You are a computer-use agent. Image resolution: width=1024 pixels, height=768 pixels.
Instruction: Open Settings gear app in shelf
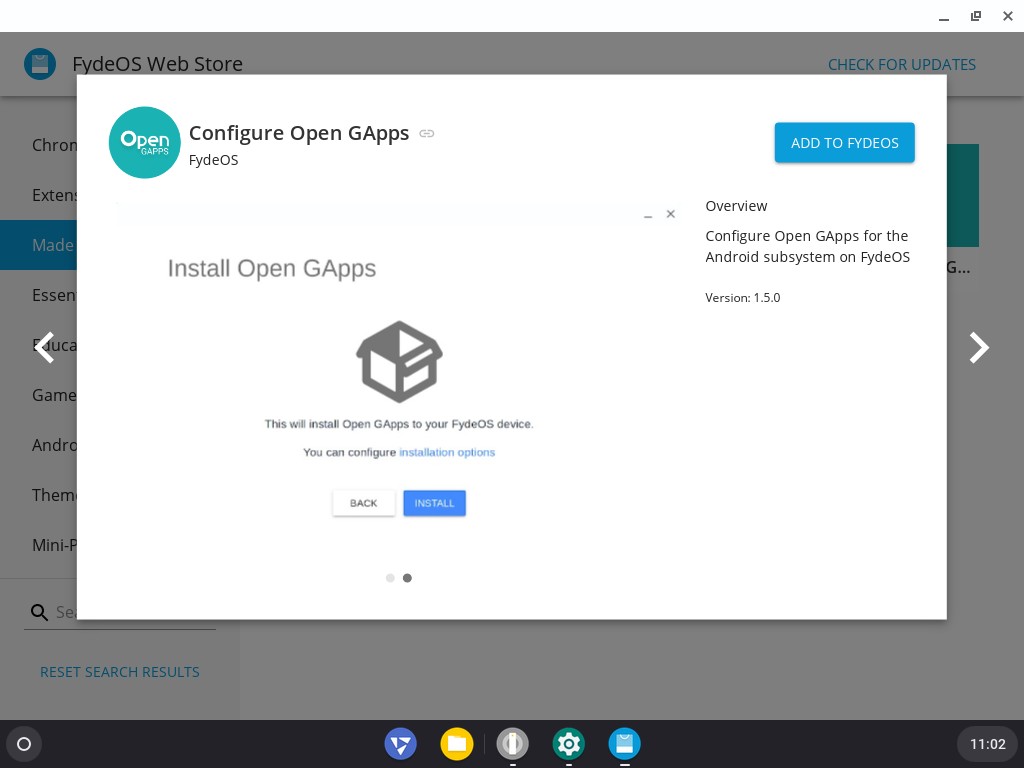coord(569,744)
